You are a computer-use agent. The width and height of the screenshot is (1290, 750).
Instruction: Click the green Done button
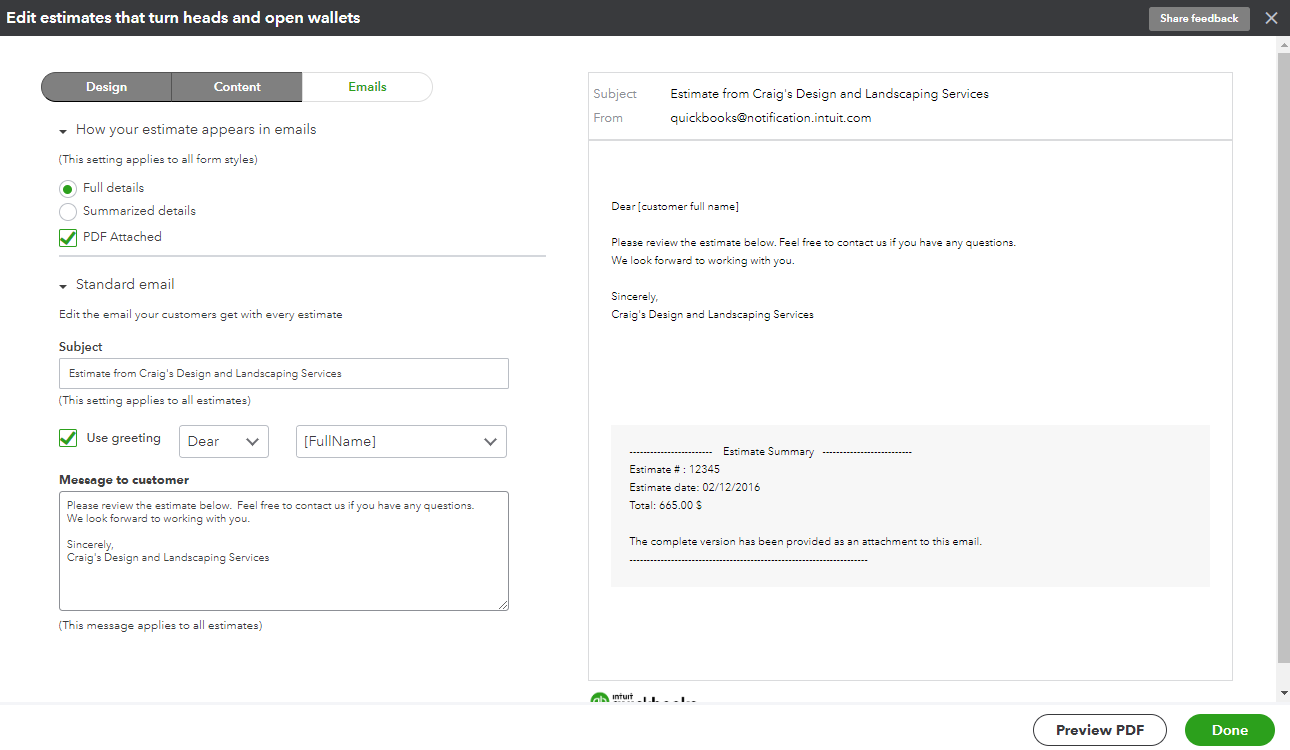pyautogui.click(x=1230, y=730)
